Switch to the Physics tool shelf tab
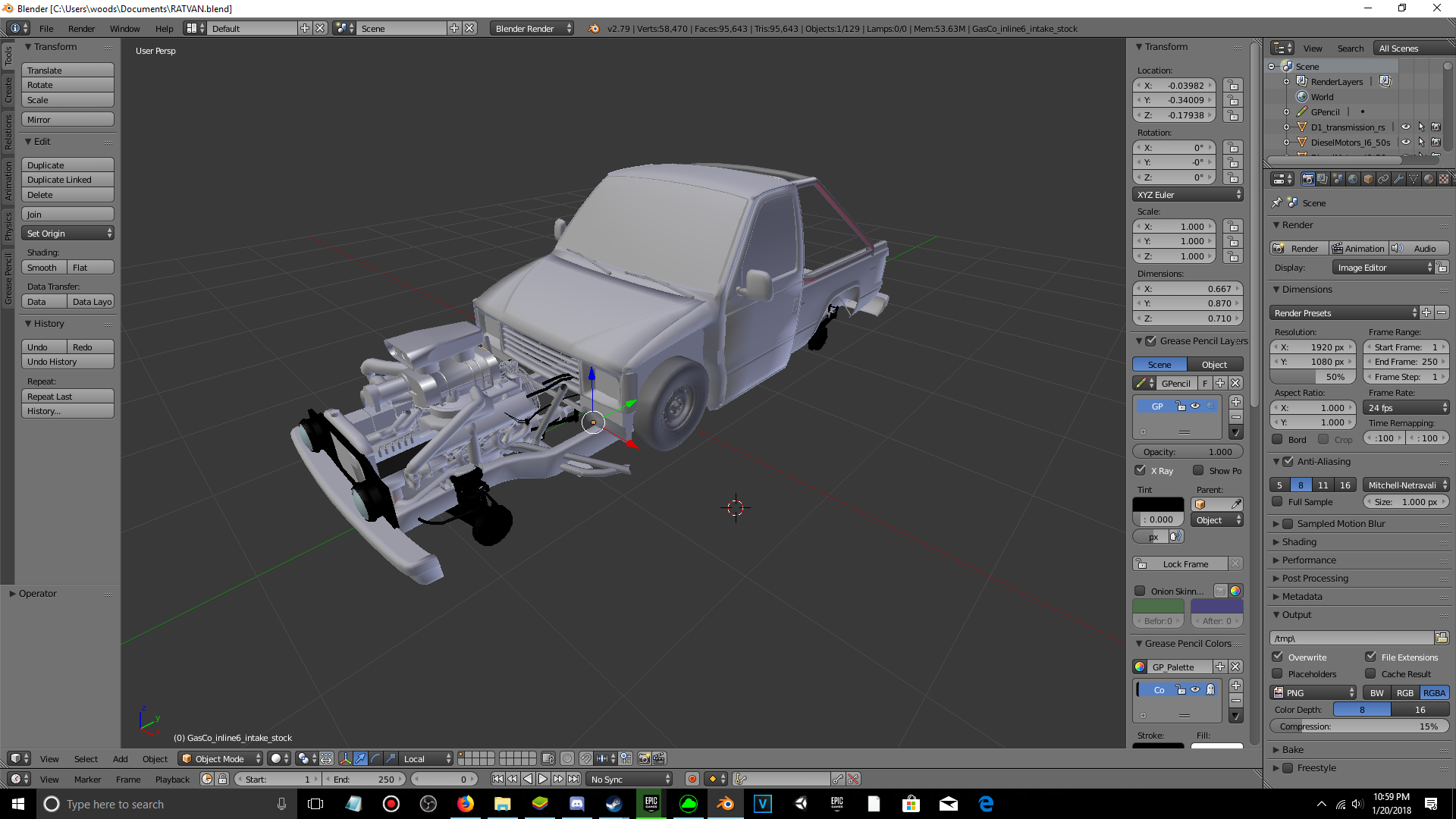This screenshot has width=1456, height=819. [8, 226]
